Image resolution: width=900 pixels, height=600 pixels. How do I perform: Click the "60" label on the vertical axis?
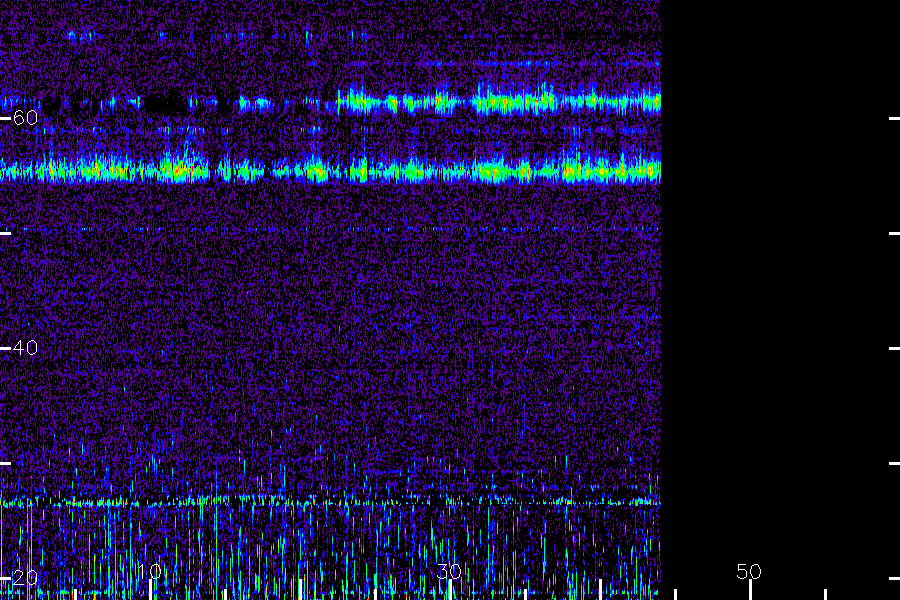click(25, 118)
